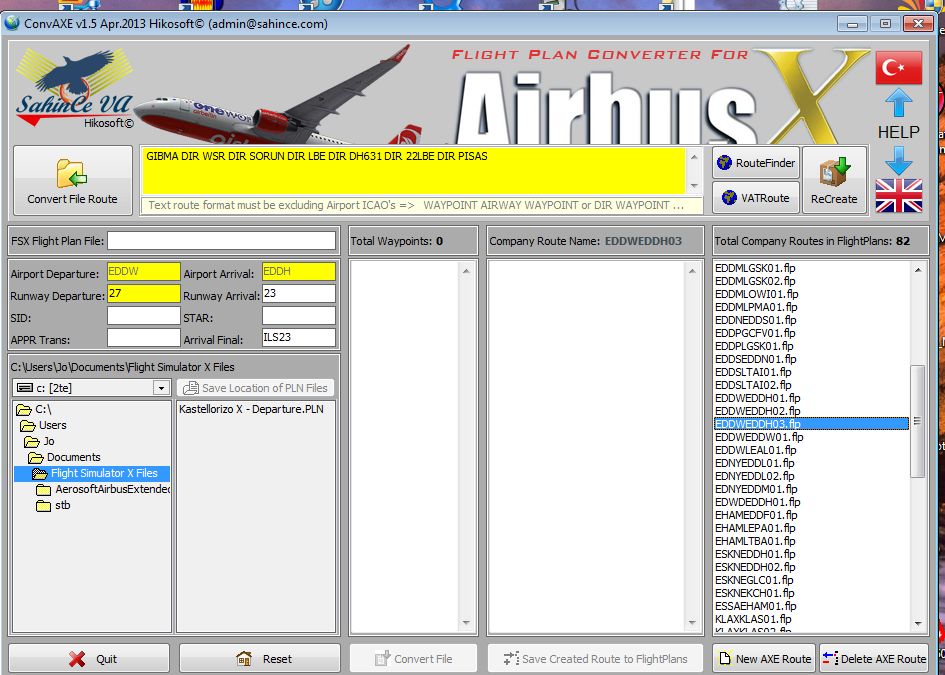Click Save Location of PLN Files
The height and width of the screenshot is (675, 945).
coord(256,388)
